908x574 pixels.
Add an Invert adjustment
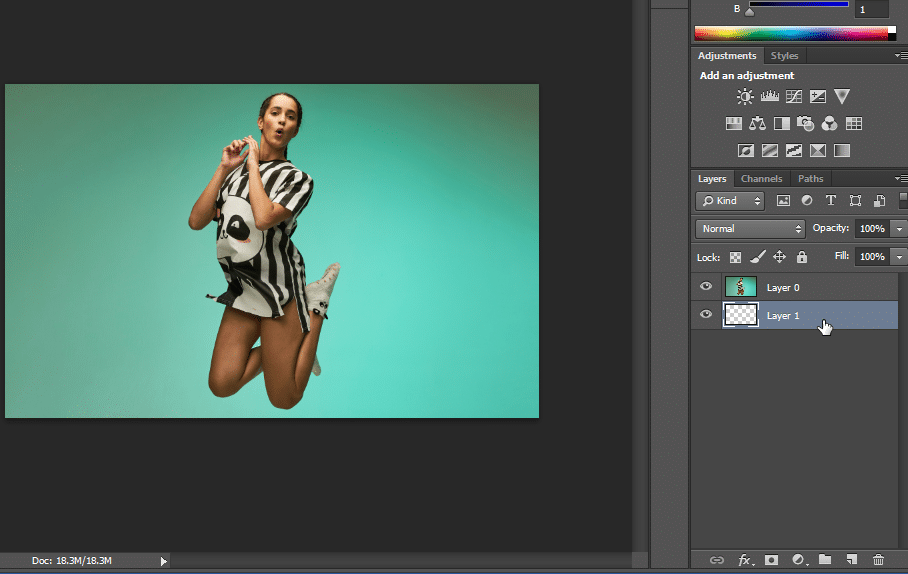[x=746, y=151]
